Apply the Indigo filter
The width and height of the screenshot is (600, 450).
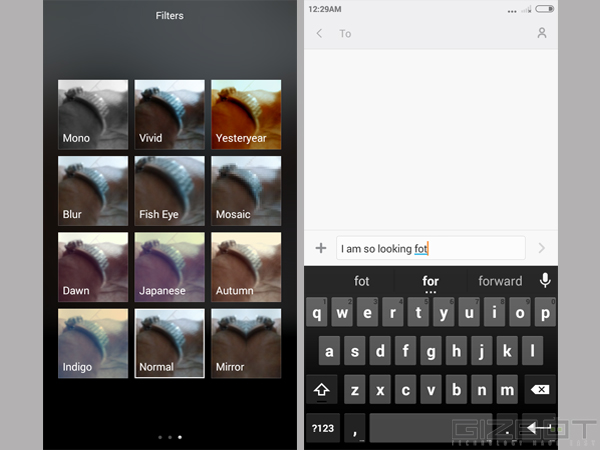93,343
